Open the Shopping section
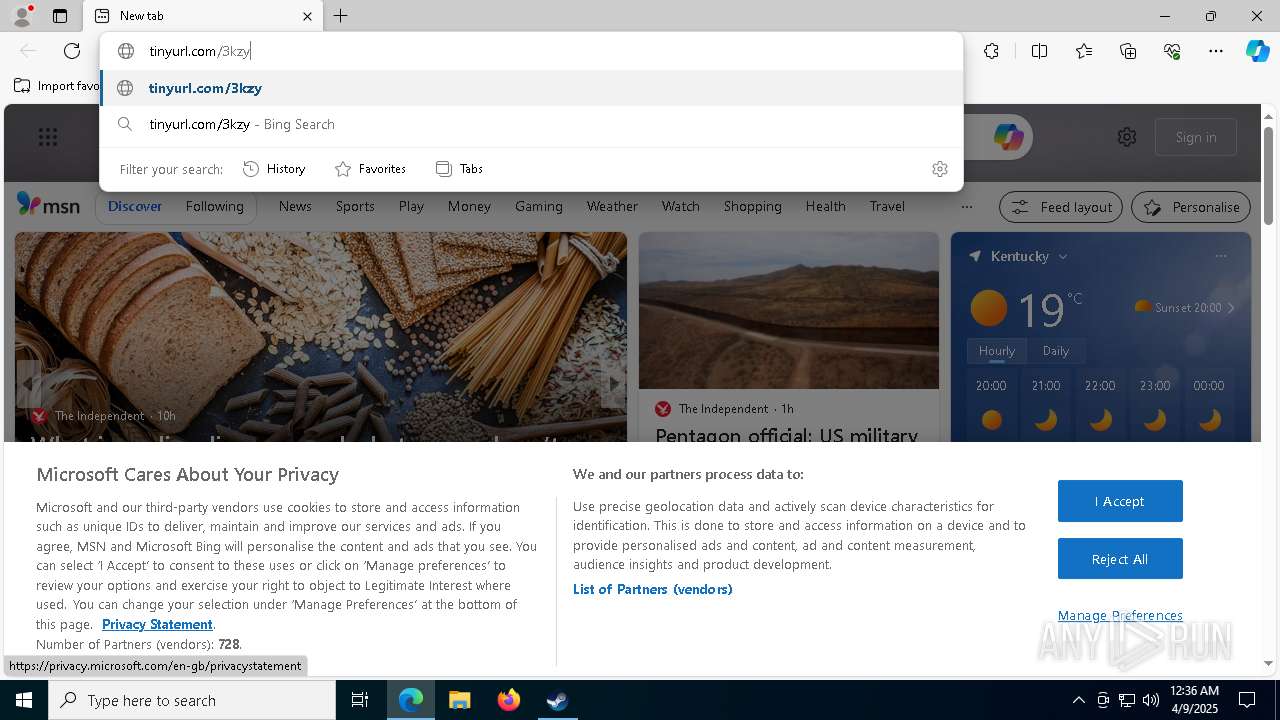Screen dimensions: 1280x720 [x=752, y=206]
